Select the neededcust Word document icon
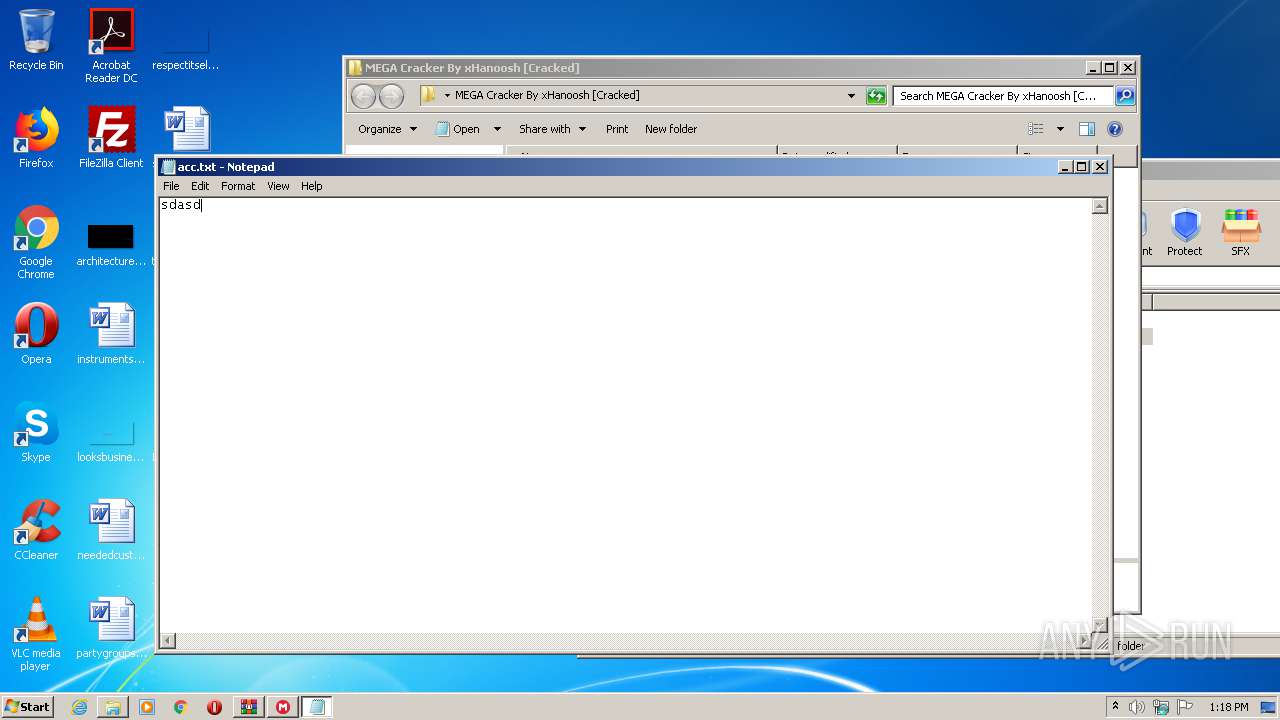The height and width of the screenshot is (720, 1280). point(111,530)
